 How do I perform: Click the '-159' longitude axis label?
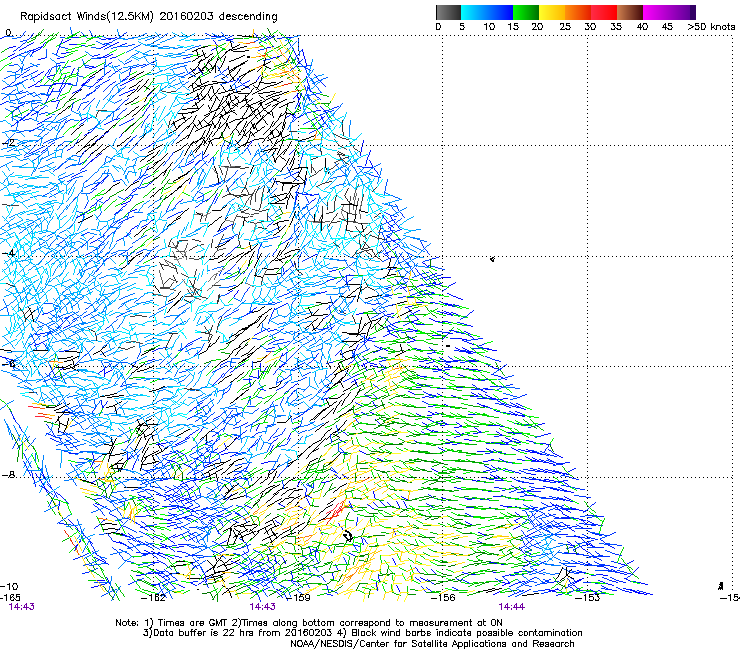(299, 598)
